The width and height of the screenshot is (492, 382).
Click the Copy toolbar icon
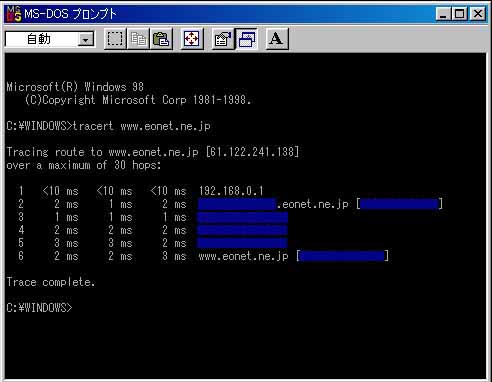point(138,39)
